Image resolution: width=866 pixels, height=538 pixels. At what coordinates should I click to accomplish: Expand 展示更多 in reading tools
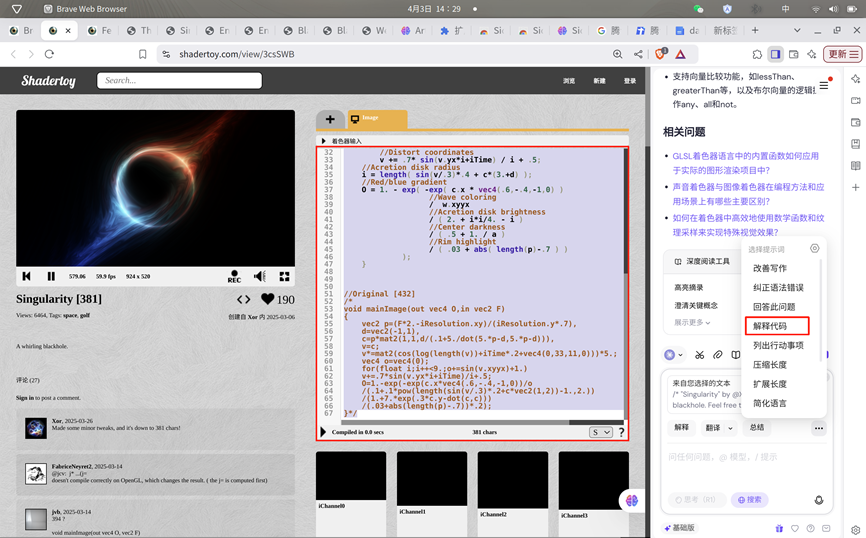[693, 322]
